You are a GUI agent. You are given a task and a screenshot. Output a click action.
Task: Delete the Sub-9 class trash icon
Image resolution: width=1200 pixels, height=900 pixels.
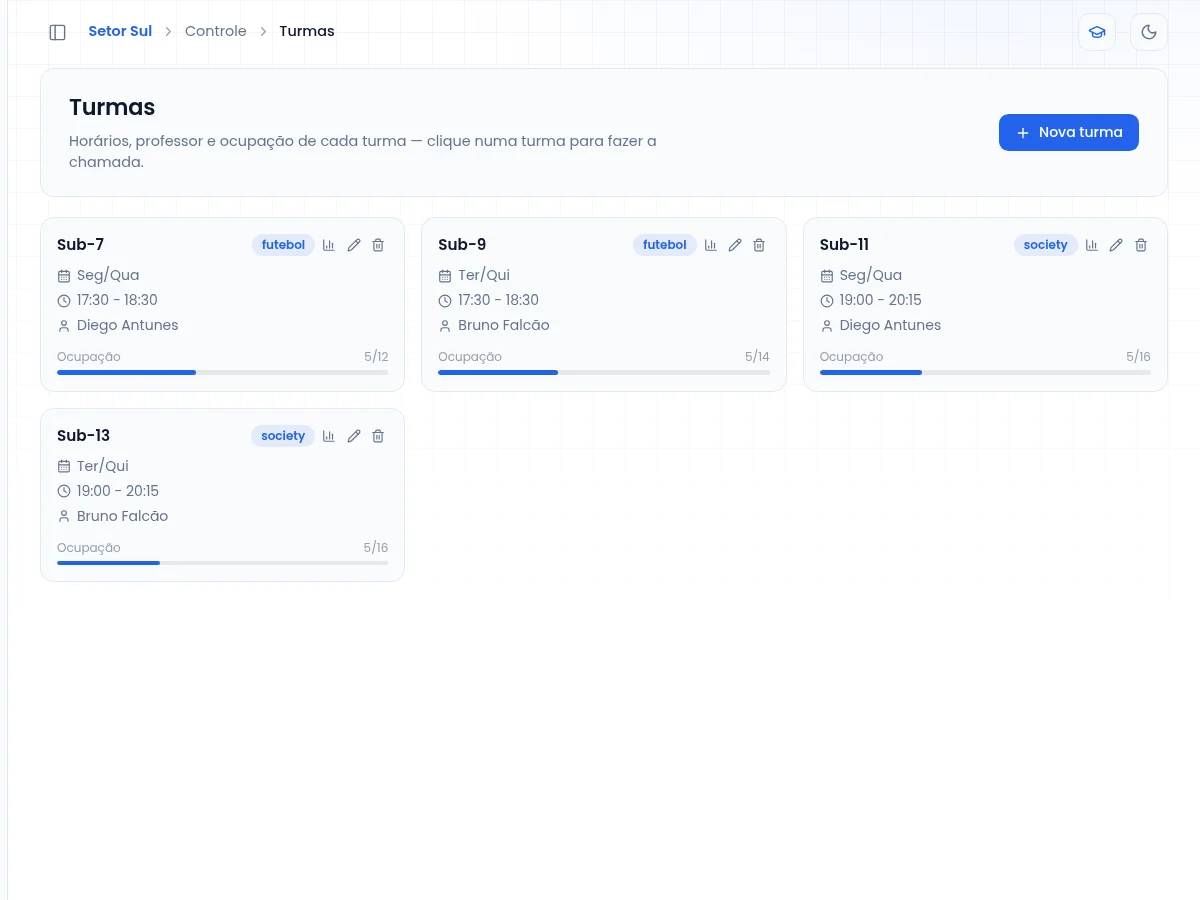759,245
